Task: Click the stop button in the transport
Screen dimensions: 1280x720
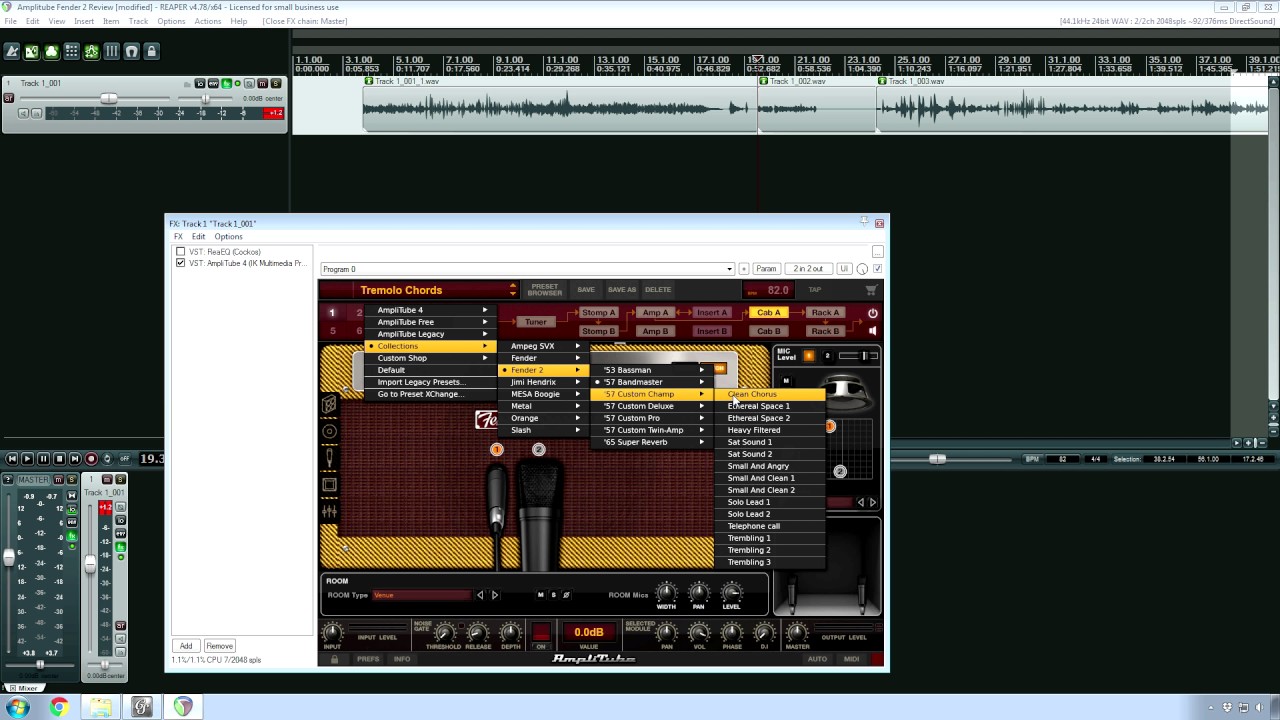Action: (x=59, y=459)
